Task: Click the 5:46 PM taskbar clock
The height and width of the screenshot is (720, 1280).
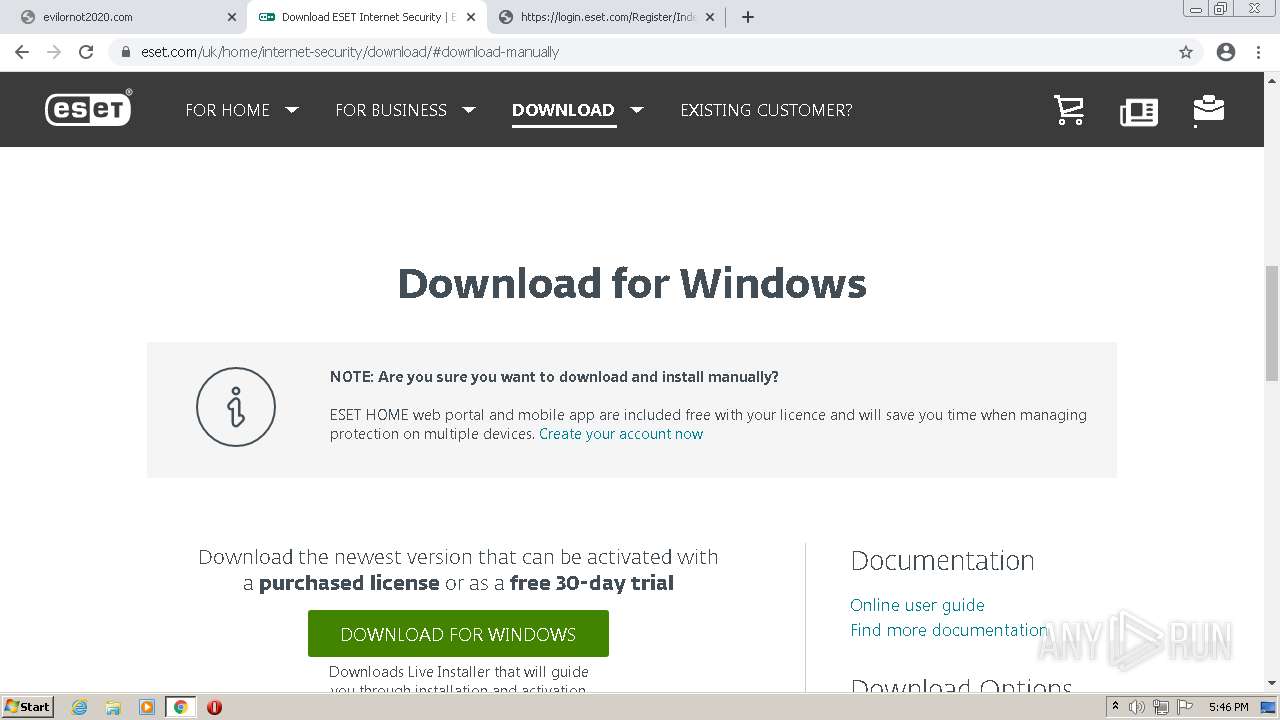Action: pos(1228,707)
